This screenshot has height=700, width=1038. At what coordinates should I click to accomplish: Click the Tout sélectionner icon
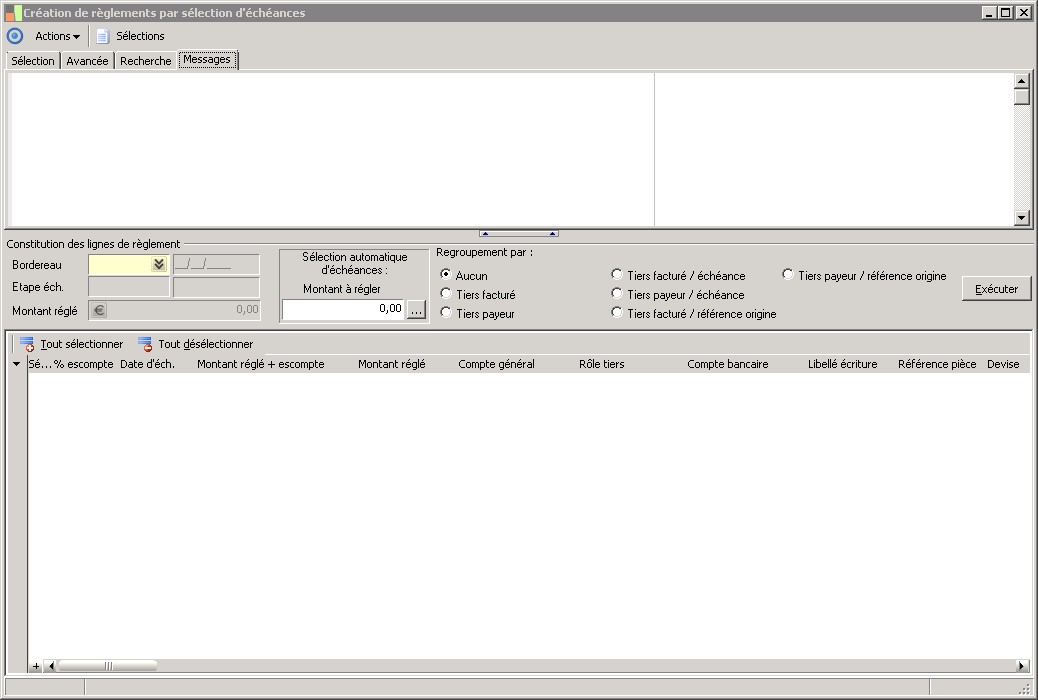26,344
